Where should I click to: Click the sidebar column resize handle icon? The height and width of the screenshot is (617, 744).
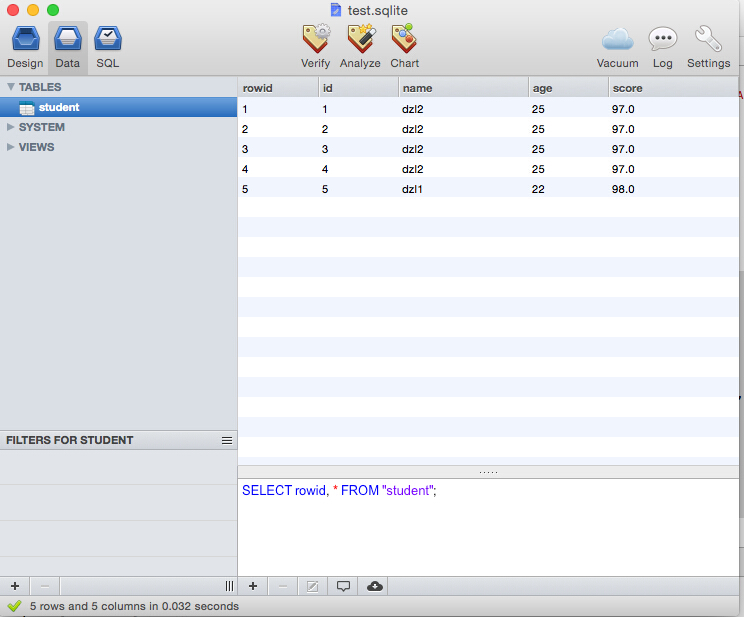pos(229,586)
